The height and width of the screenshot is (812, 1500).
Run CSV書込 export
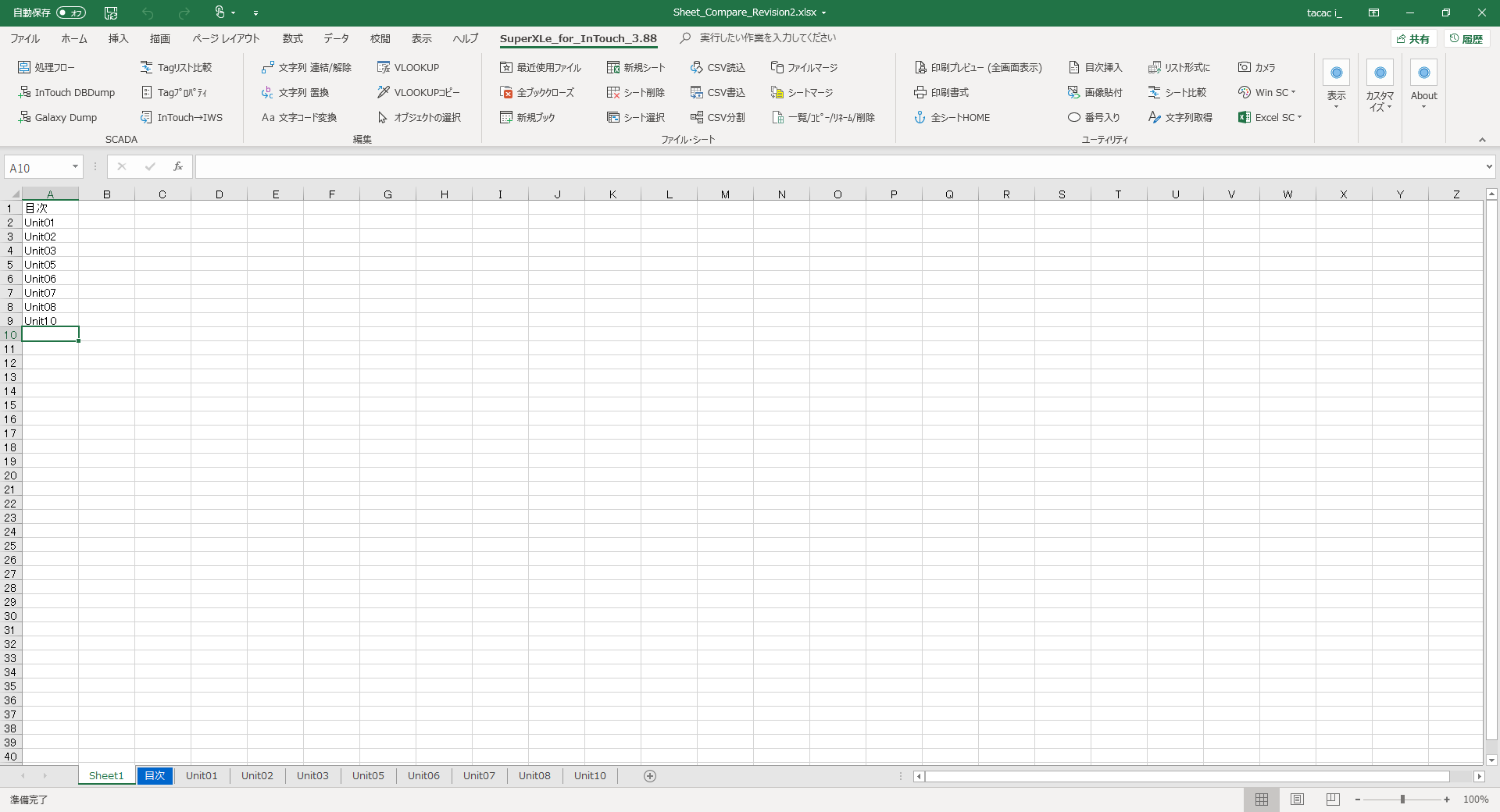click(717, 92)
